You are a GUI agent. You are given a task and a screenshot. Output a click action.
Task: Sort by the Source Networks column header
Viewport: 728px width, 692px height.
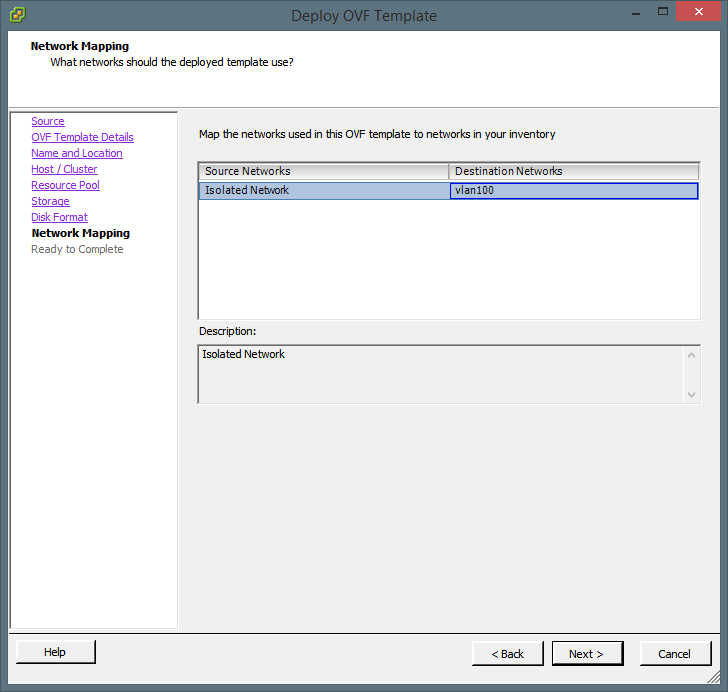[x=324, y=171]
